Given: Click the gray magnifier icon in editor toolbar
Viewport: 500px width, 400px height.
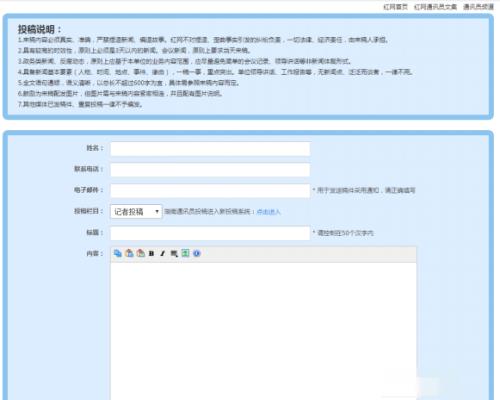Looking at the screenshot, I should click(174, 254).
